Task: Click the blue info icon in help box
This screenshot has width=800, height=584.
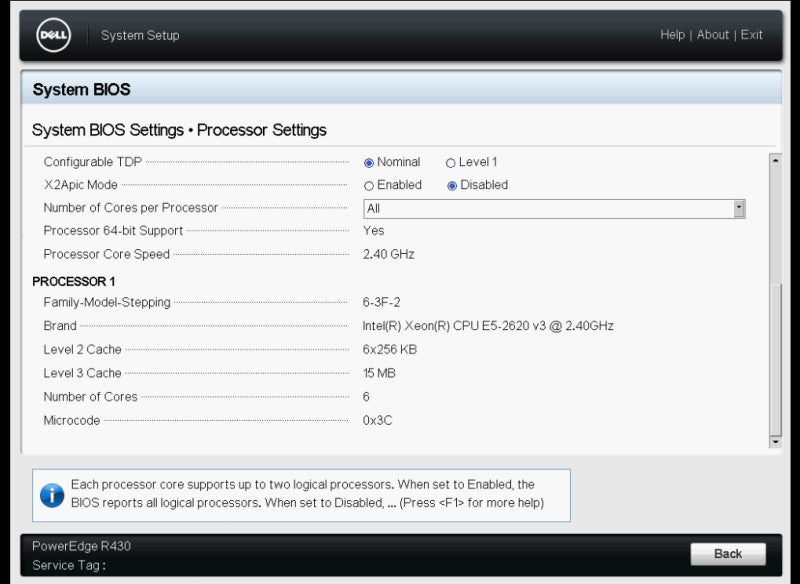Action: point(52,495)
